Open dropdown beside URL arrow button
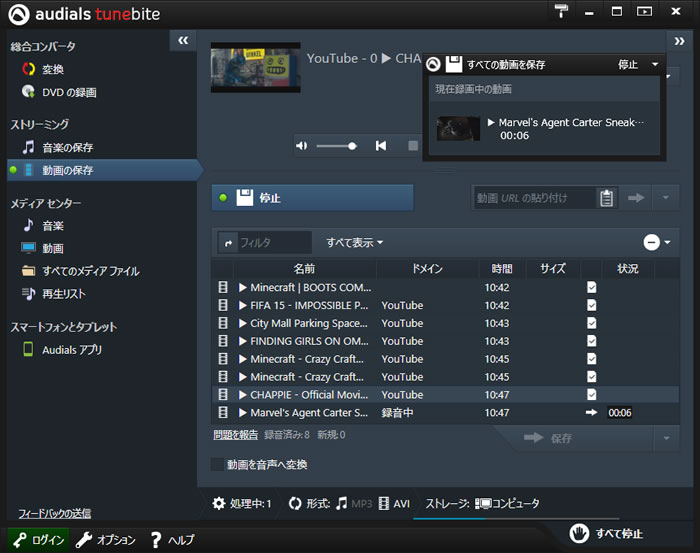700x553 pixels. pyautogui.click(x=666, y=198)
